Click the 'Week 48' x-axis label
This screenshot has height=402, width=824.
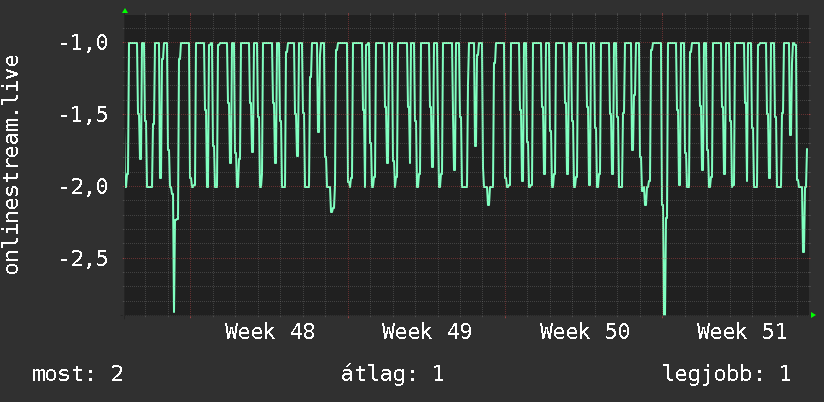(x=270, y=332)
